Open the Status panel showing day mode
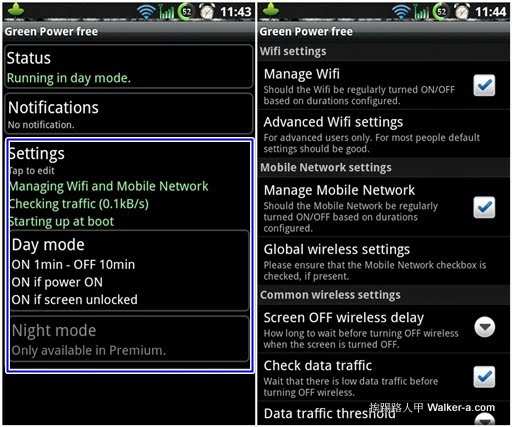 (x=129, y=67)
